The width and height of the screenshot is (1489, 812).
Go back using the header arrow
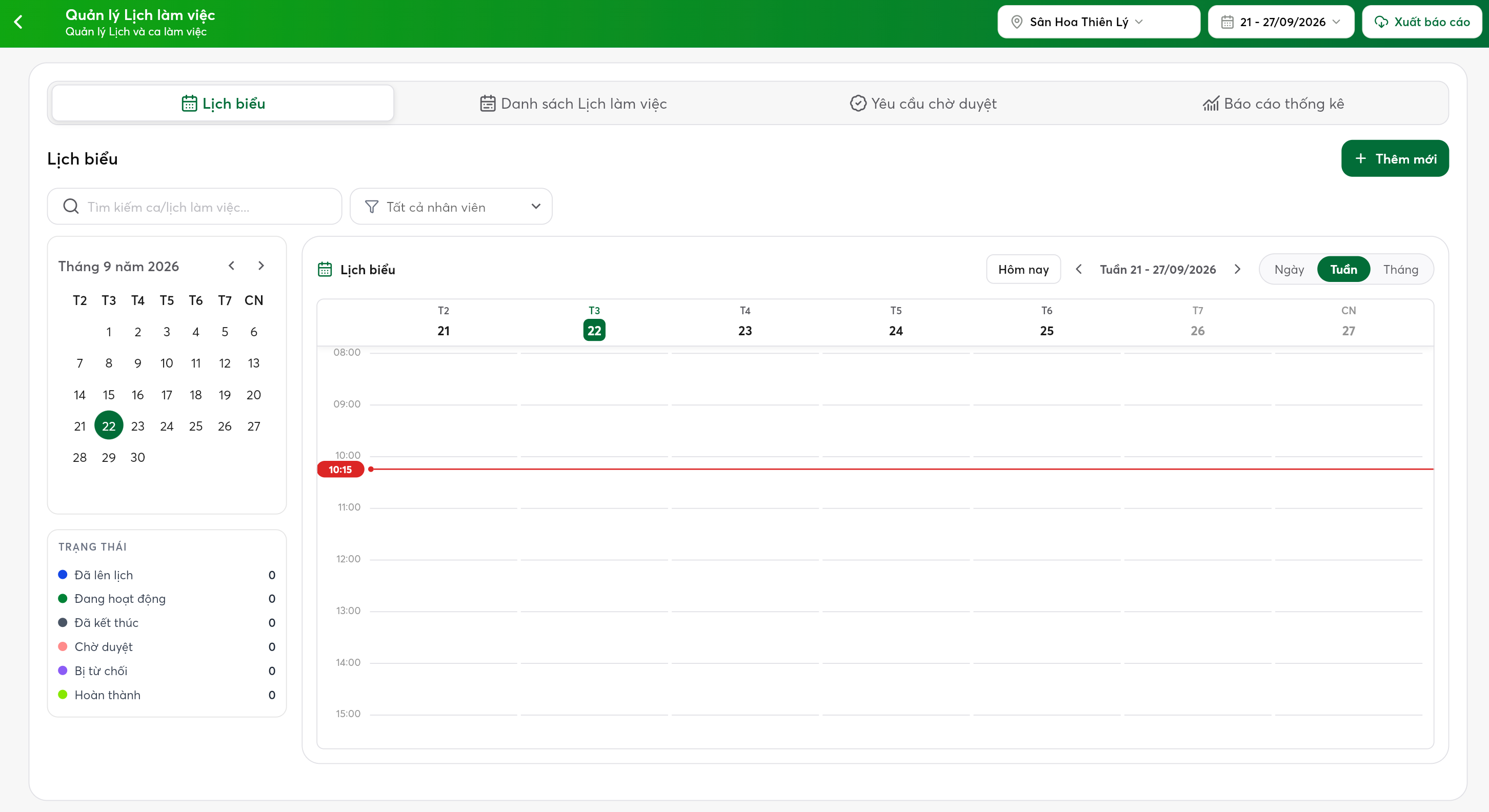tap(18, 22)
